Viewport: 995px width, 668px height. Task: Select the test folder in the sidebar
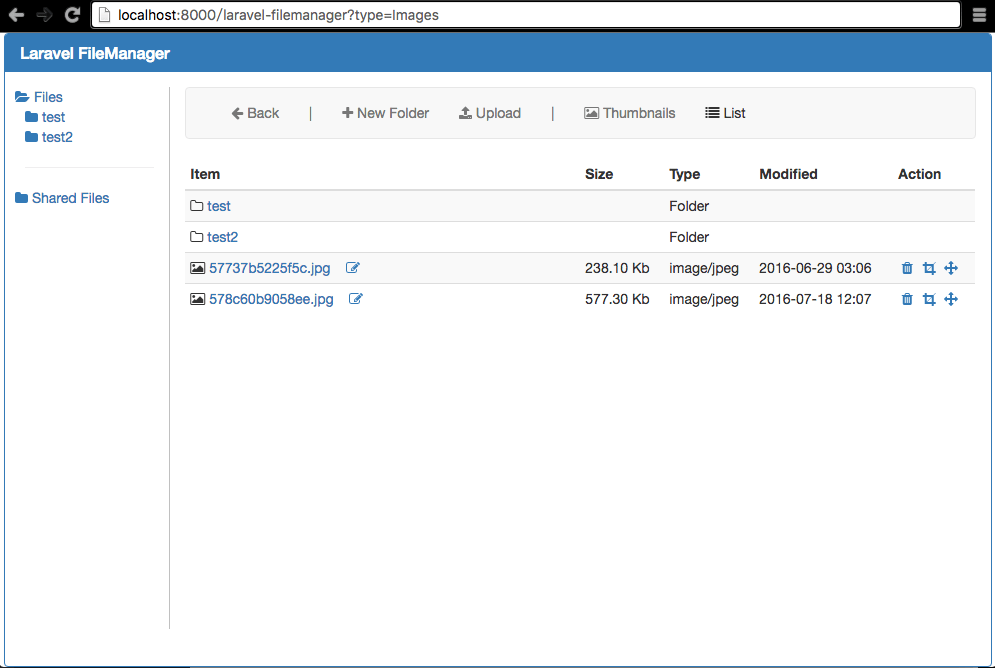52,117
